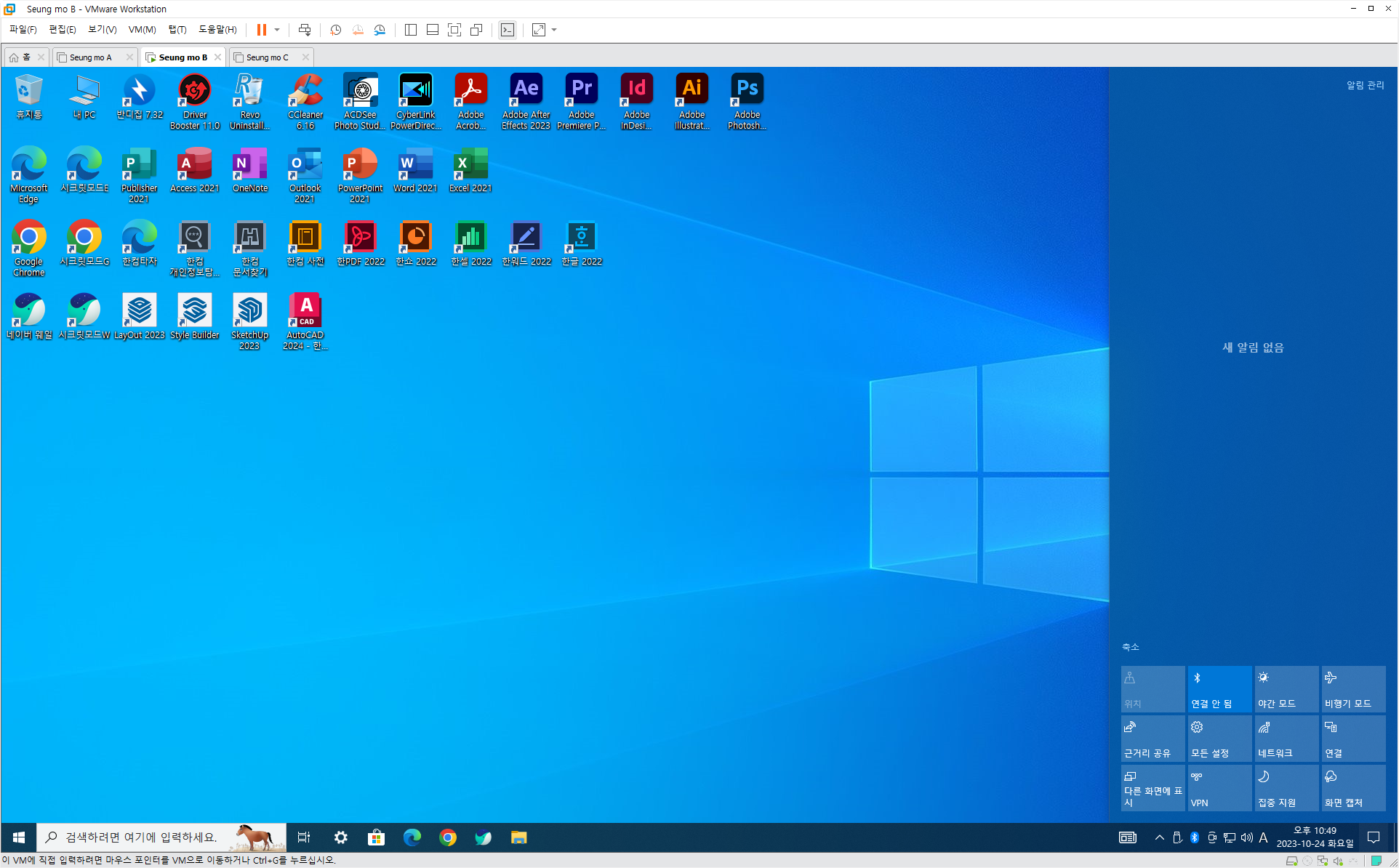This screenshot has width=1399, height=868.
Task: Open VPN quick action tile
Action: tap(1219, 788)
